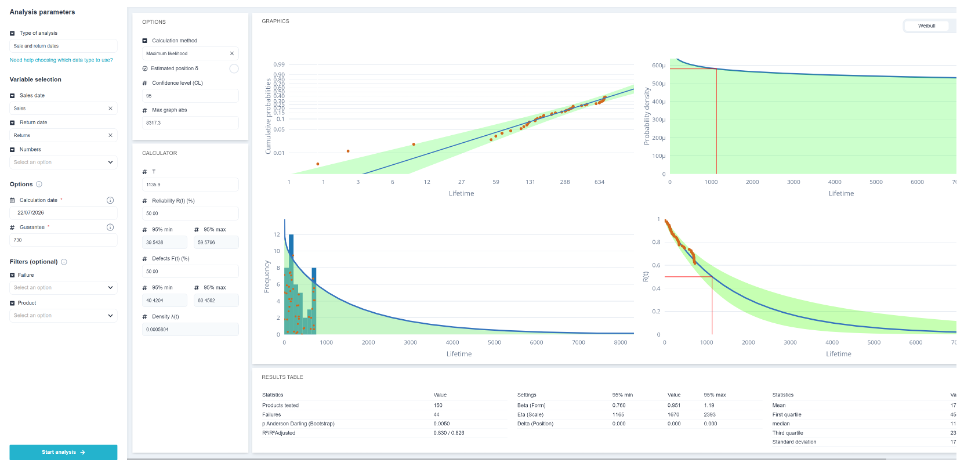Remove the Maximum likelihood calculation method
This screenshot has height=466, width=964.
pyautogui.click(x=232, y=53)
